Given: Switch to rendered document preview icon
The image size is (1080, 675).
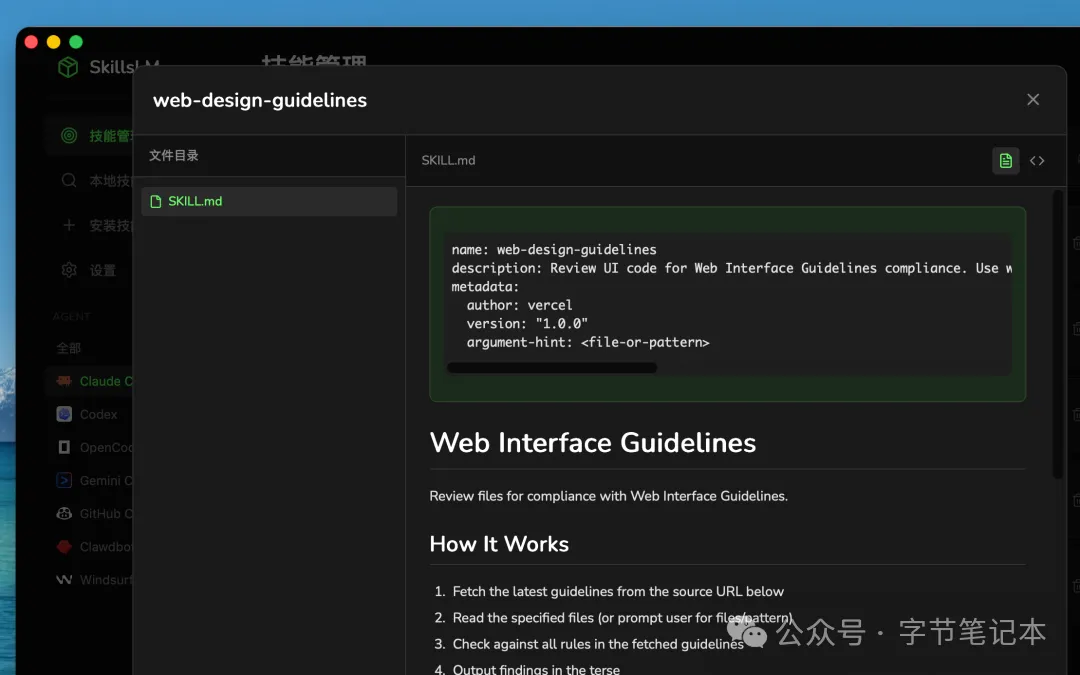Looking at the screenshot, I should point(1006,160).
